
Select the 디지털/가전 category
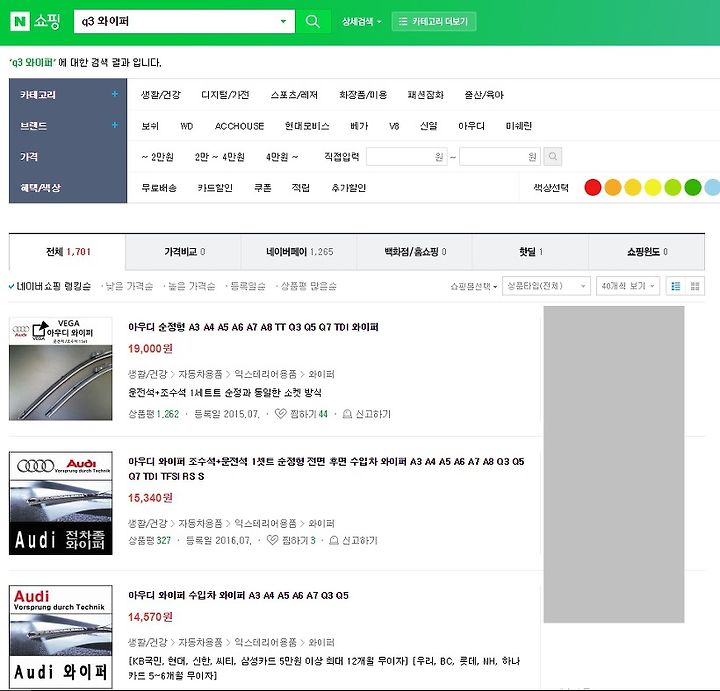(x=225, y=95)
